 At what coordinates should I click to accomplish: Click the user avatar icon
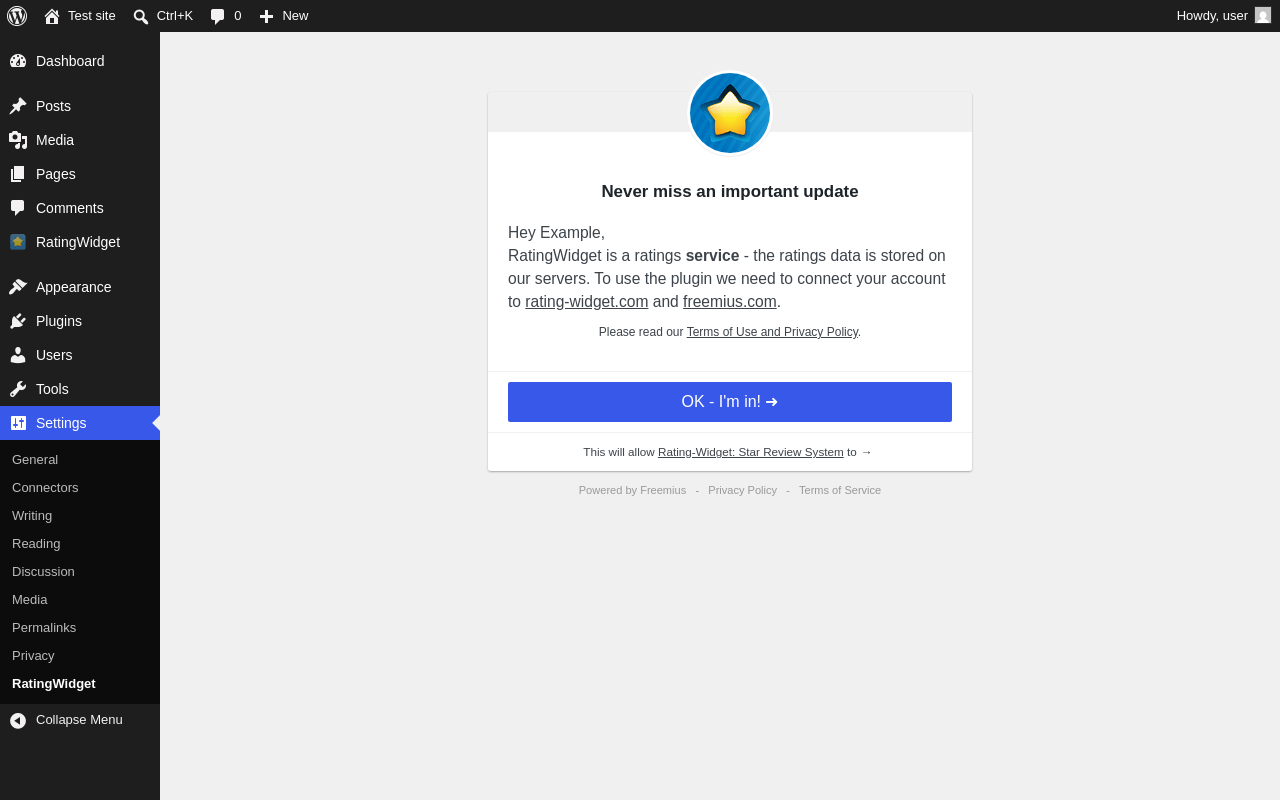[1263, 15]
